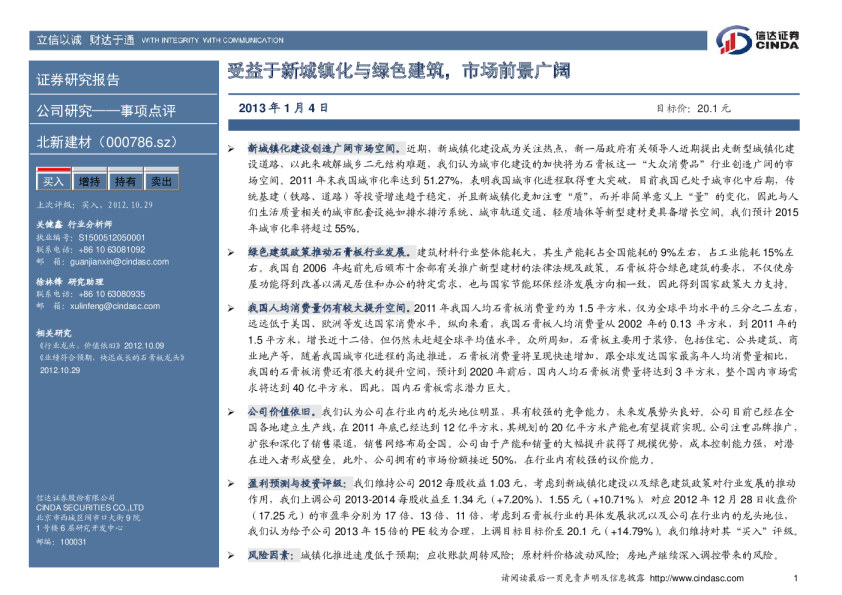Click the 北新建材（000786.sz） stock heading

[106, 142]
